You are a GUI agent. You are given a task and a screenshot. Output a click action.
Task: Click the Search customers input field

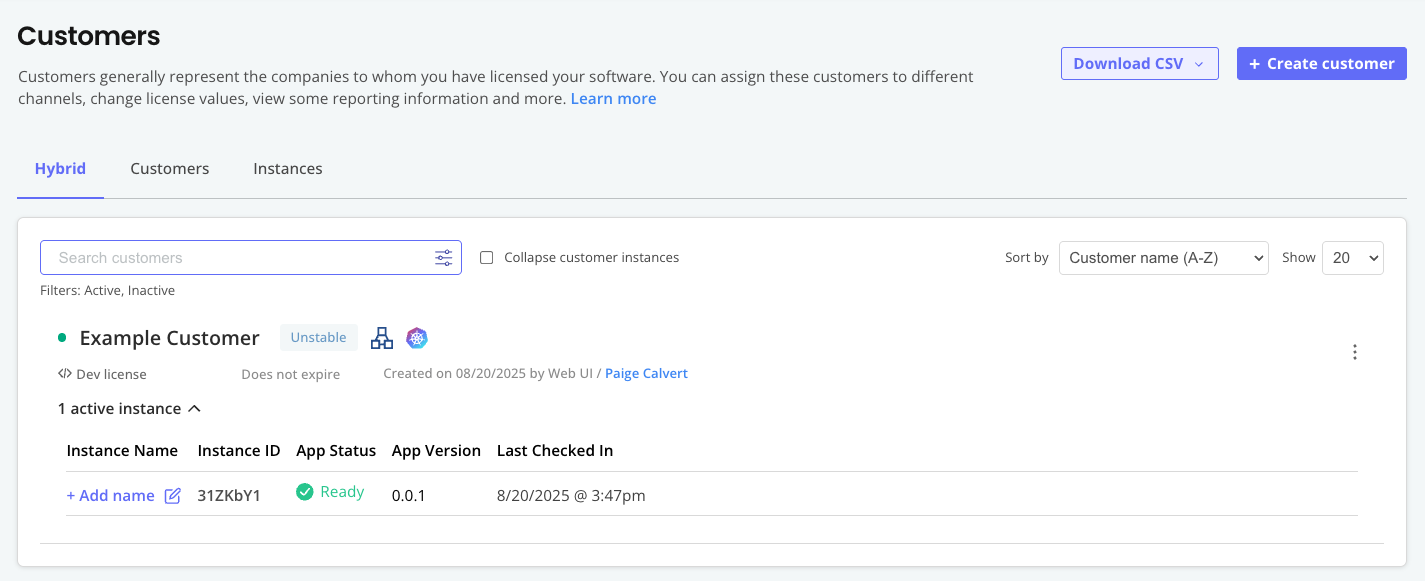(230, 257)
